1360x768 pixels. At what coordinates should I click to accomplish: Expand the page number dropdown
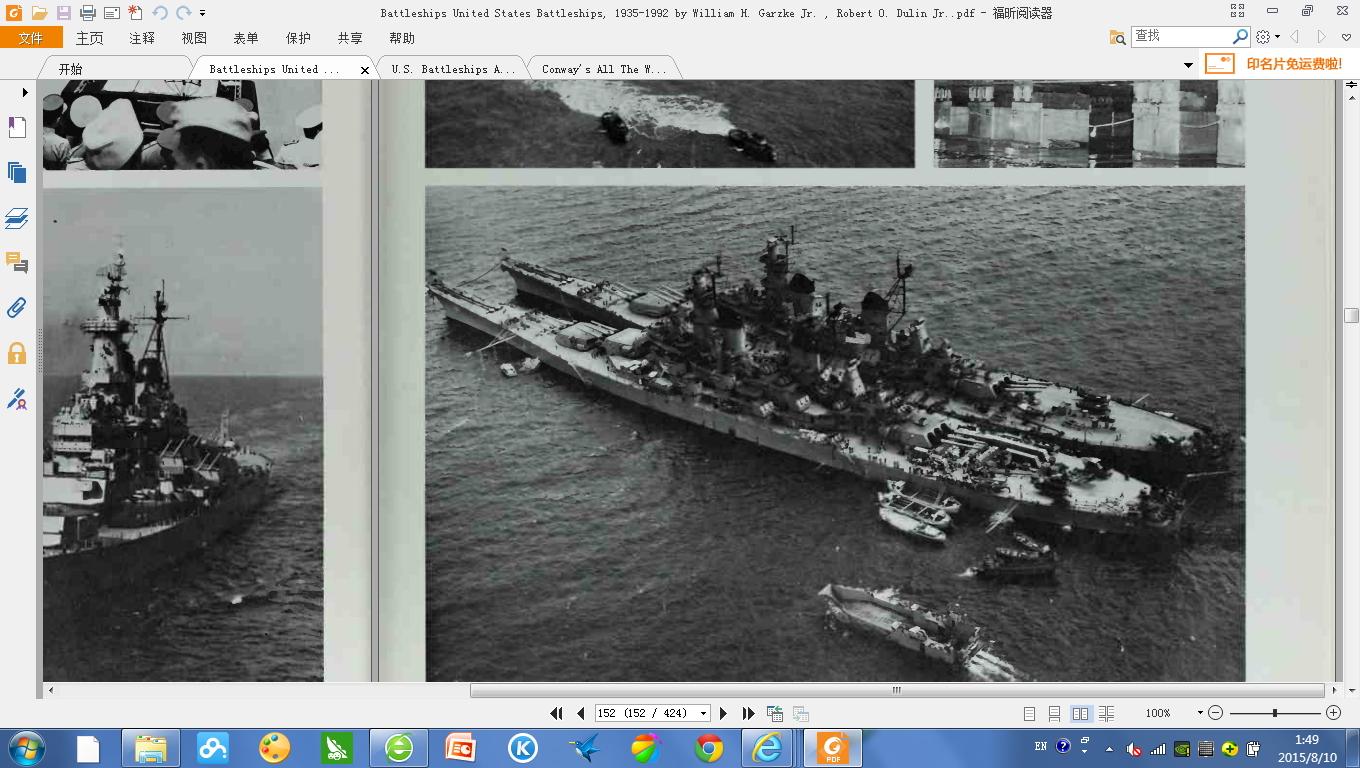704,713
